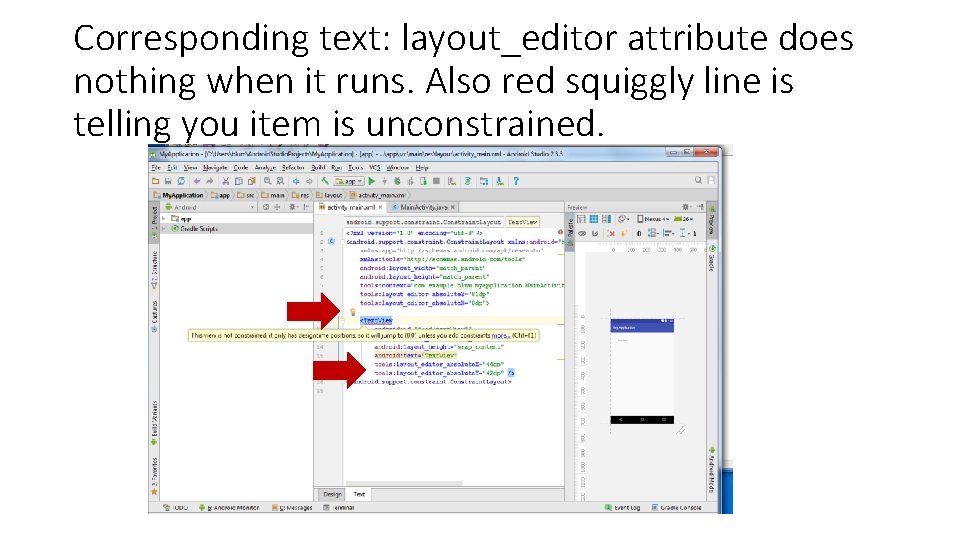Click the Undo arrow icon
This screenshot has width=960, height=540.
tap(197, 181)
